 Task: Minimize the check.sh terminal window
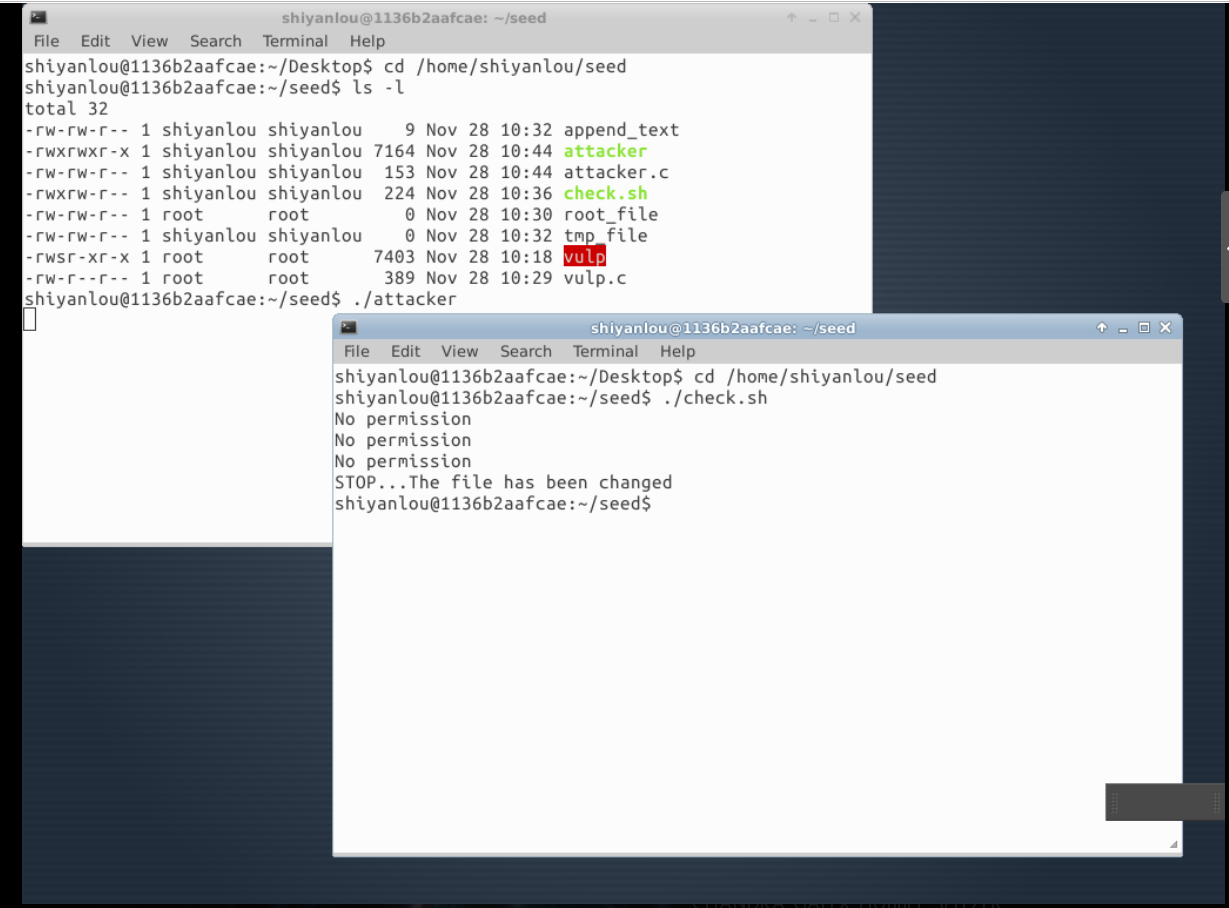(x=1124, y=328)
